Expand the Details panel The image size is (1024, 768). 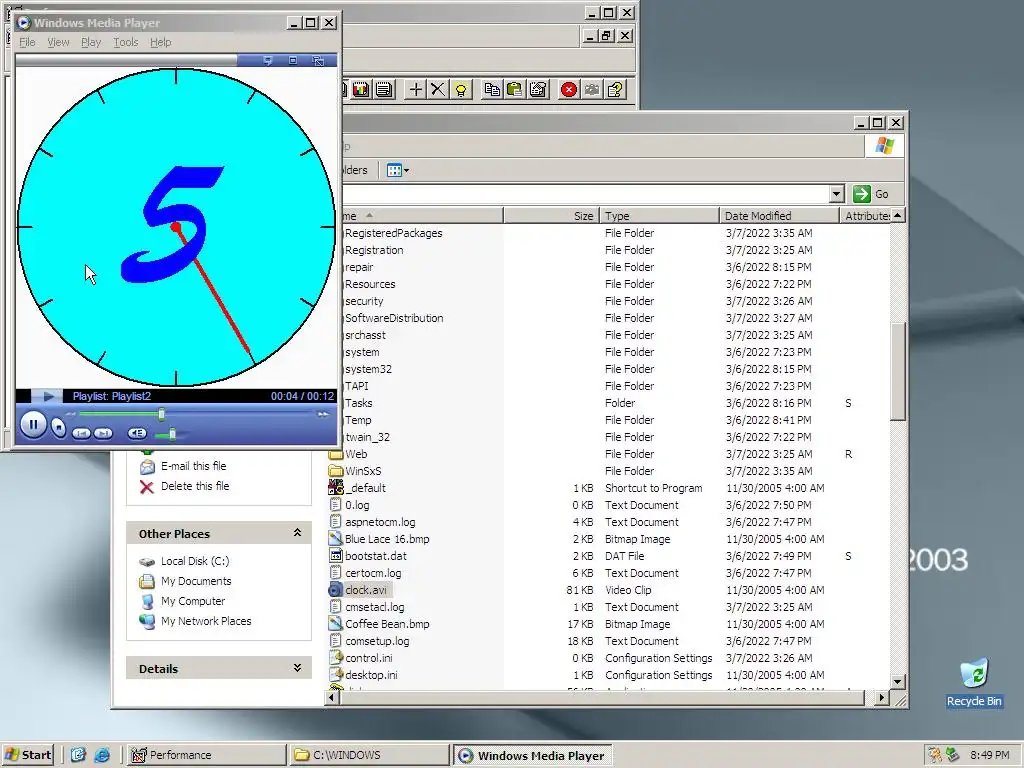click(x=297, y=667)
